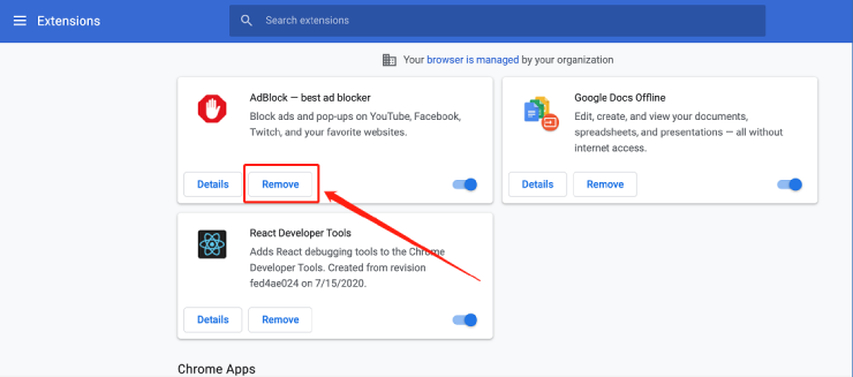Screen dimensions: 853x377
Task: Toggle React Developer Tools off
Action: coord(465,320)
